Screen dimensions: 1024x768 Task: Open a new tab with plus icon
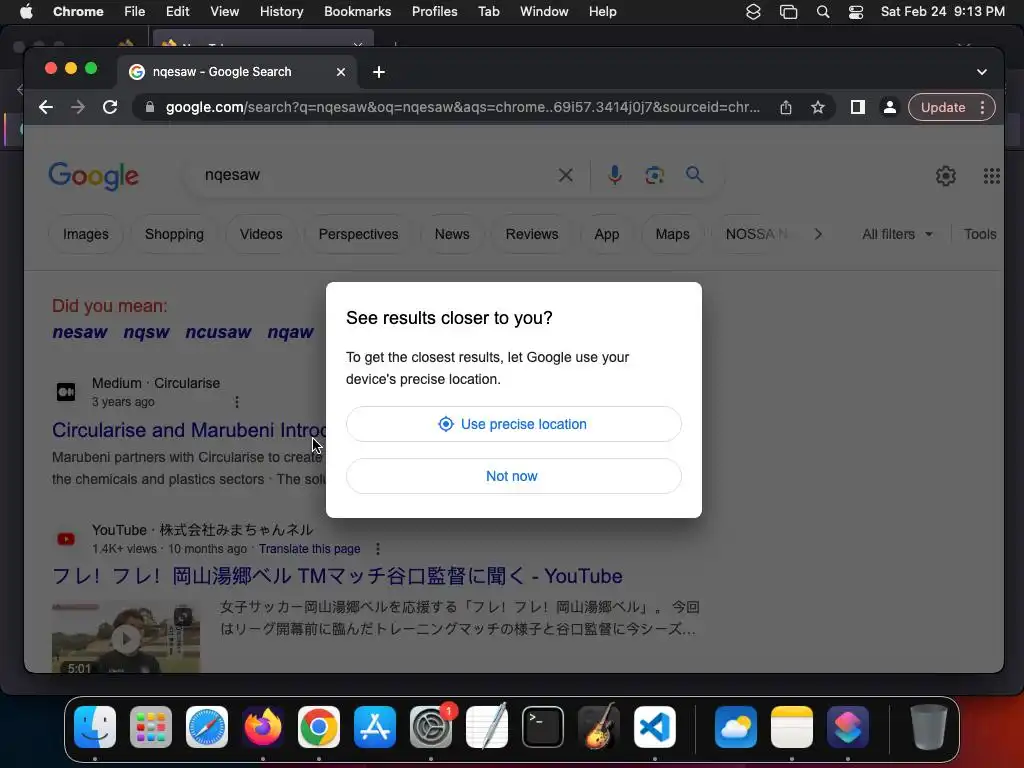pyautogui.click(x=379, y=72)
